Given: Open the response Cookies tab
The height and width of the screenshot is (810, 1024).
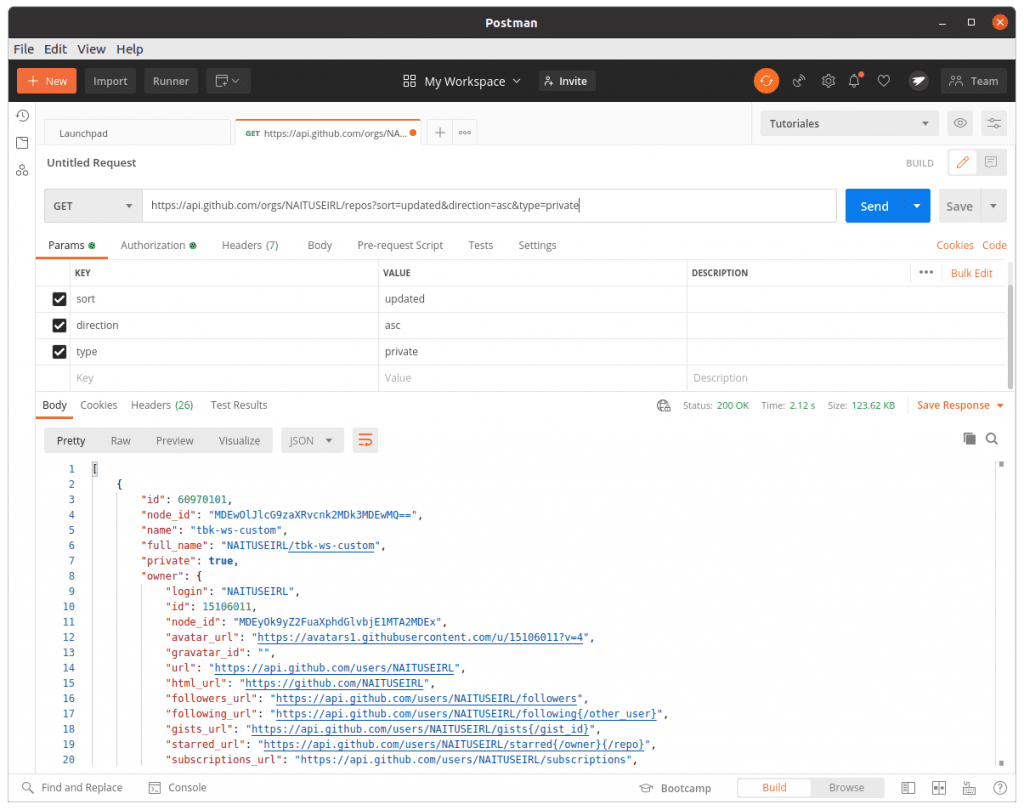Looking at the screenshot, I should point(99,405).
